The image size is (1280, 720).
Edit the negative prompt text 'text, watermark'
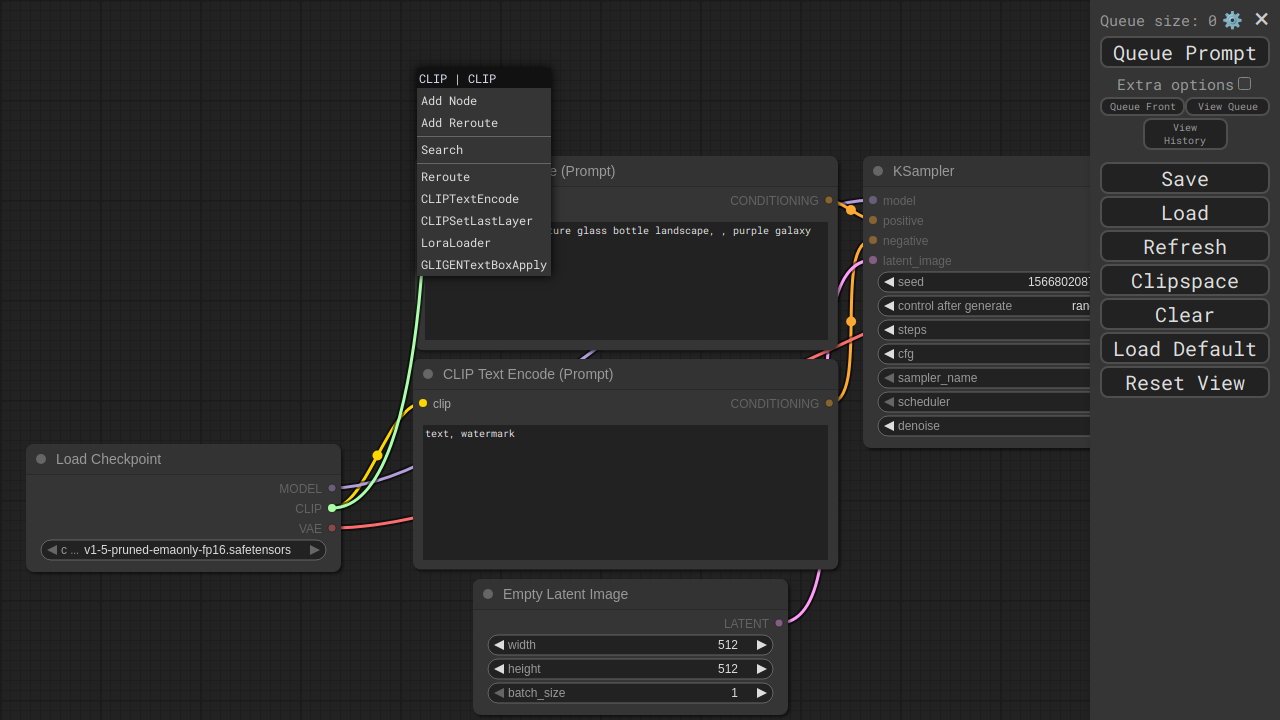(625, 490)
